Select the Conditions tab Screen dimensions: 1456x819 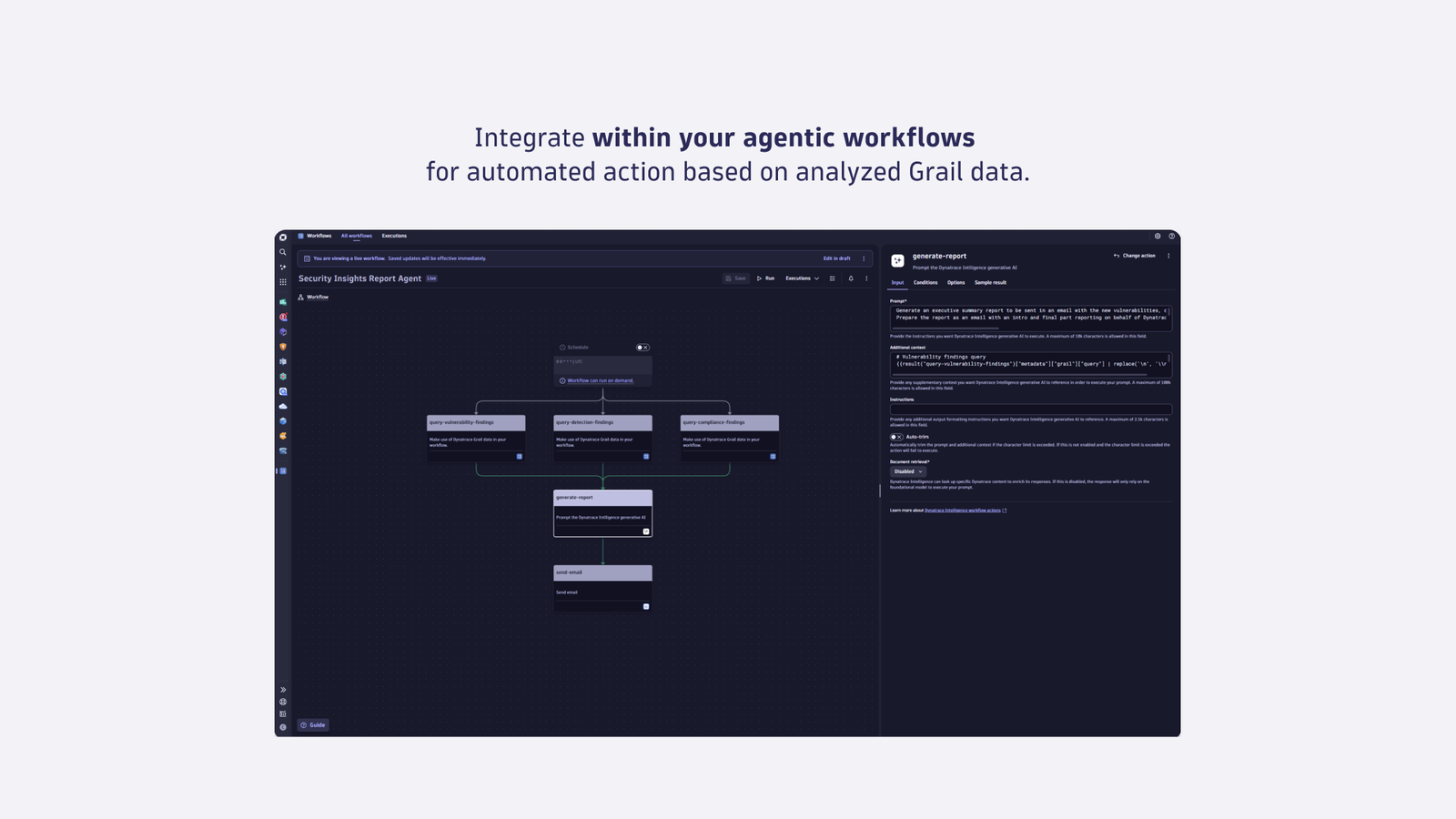tap(925, 283)
